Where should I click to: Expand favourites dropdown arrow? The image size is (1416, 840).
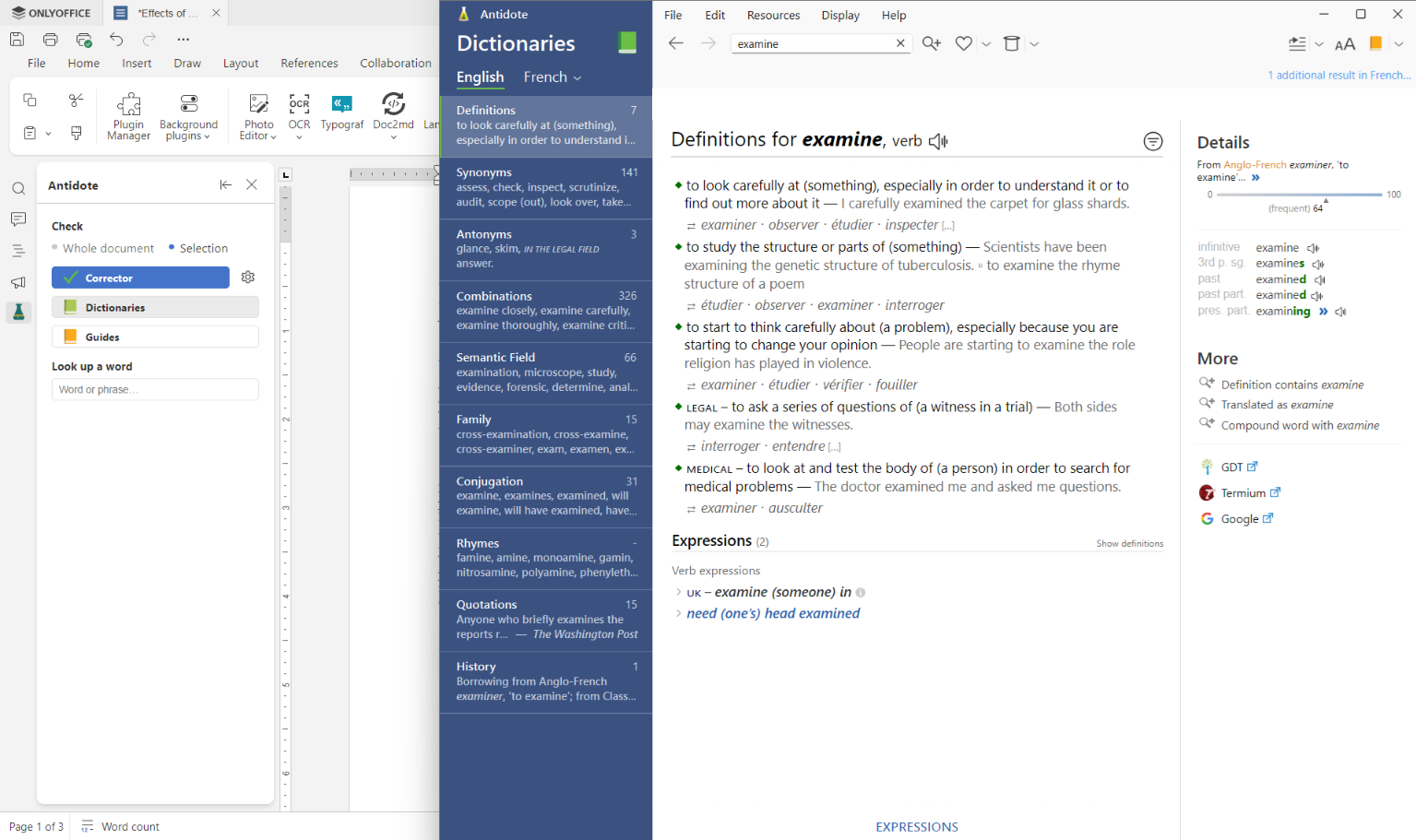click(986, 44)
